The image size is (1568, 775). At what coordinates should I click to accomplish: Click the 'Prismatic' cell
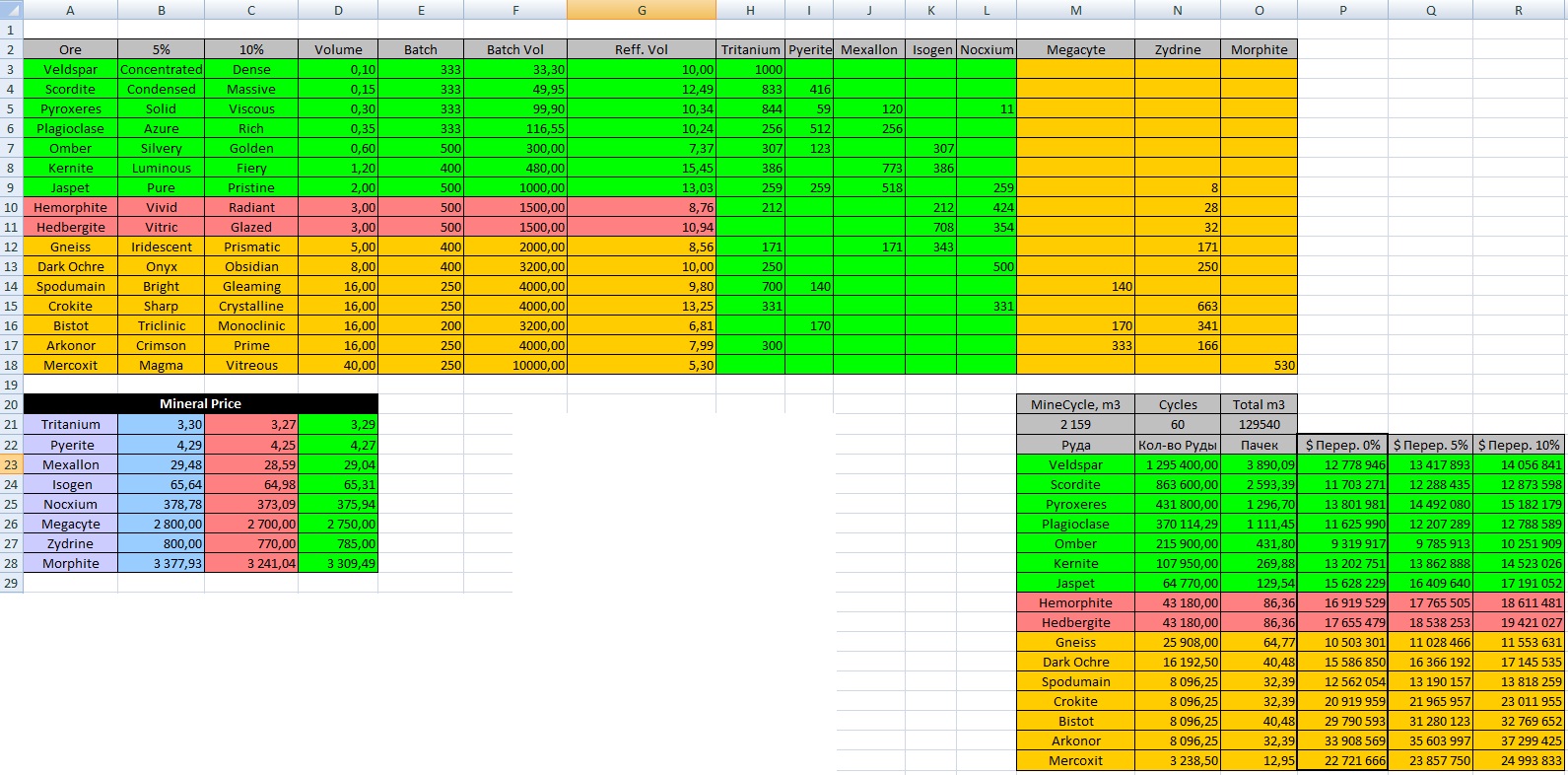click(251, 247)
